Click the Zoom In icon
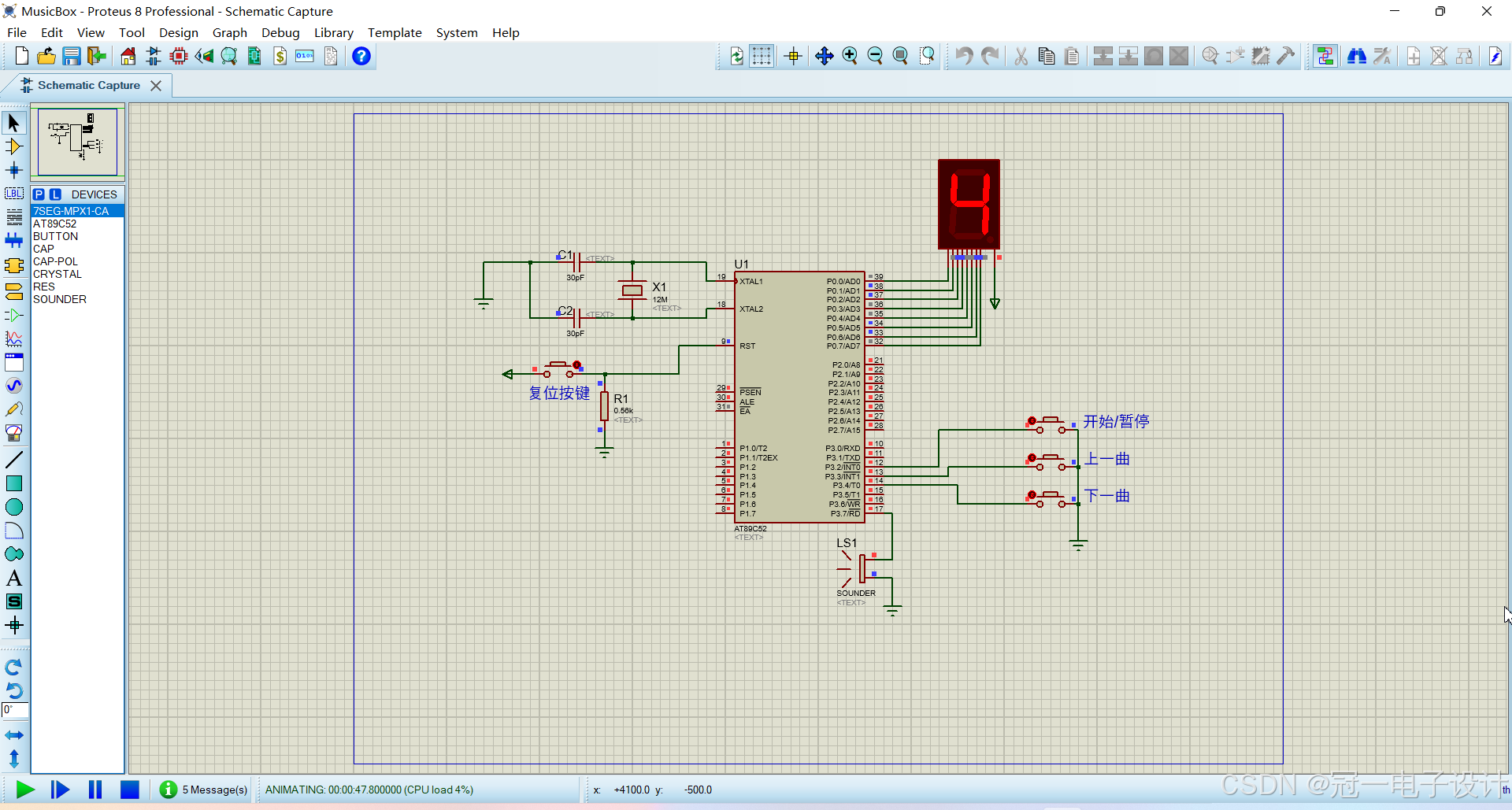The height and width of the screenshot is (810, 1512). 850,56
